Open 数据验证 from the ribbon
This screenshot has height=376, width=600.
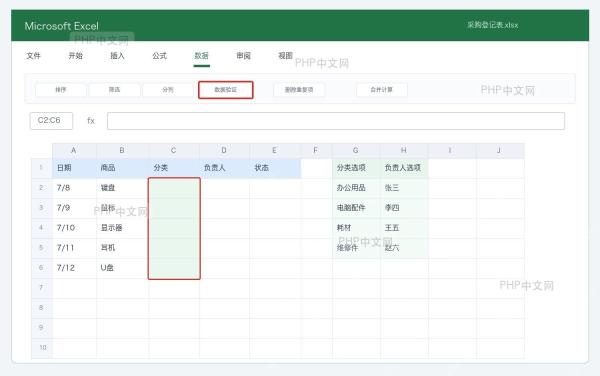click(226, 90)
